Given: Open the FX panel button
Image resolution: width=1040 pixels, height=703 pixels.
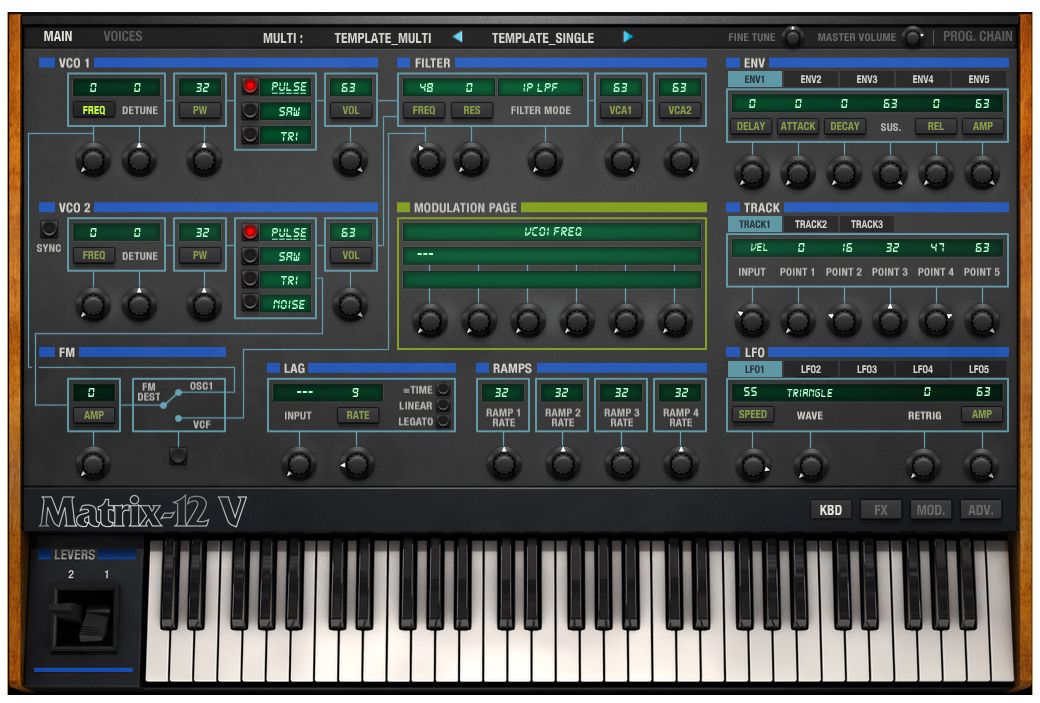Looking at the screenshot, I should coord(880,510).
